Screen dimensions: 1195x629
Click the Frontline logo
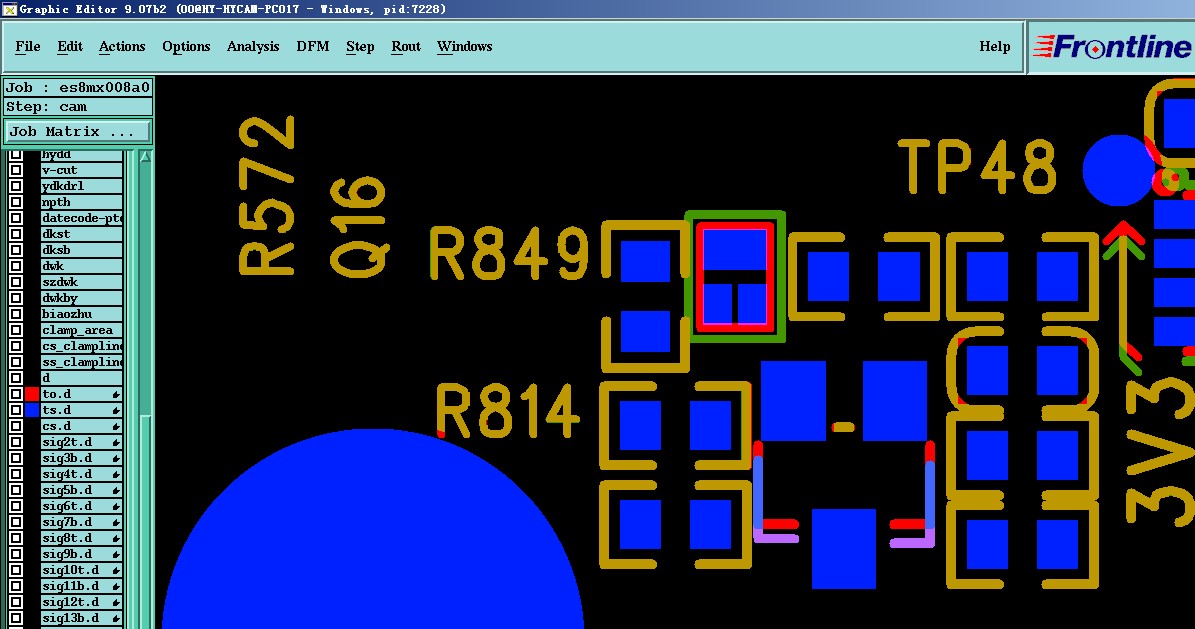1112,47
